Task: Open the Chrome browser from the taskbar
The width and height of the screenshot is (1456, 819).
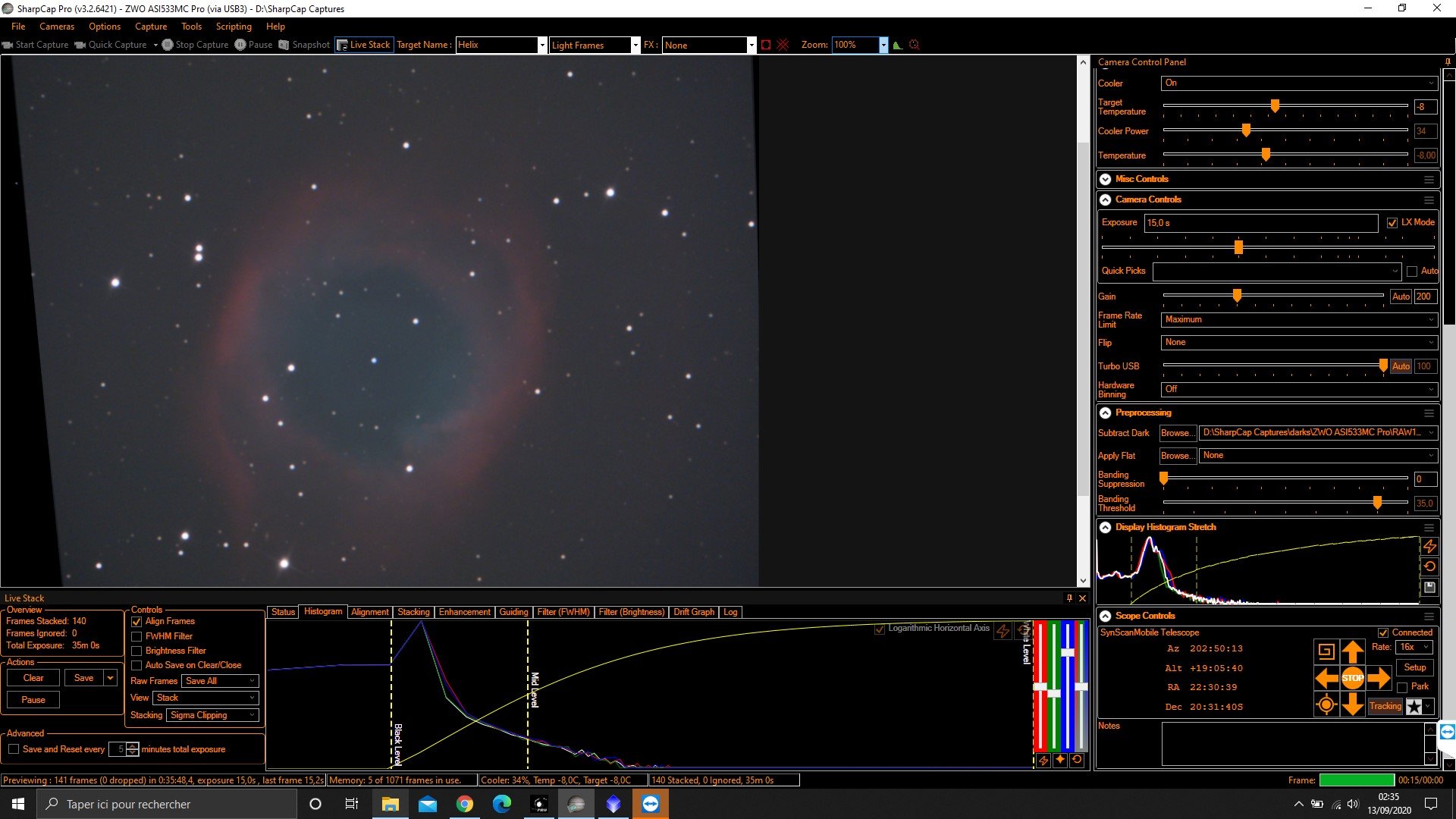Action: [465, 804]
